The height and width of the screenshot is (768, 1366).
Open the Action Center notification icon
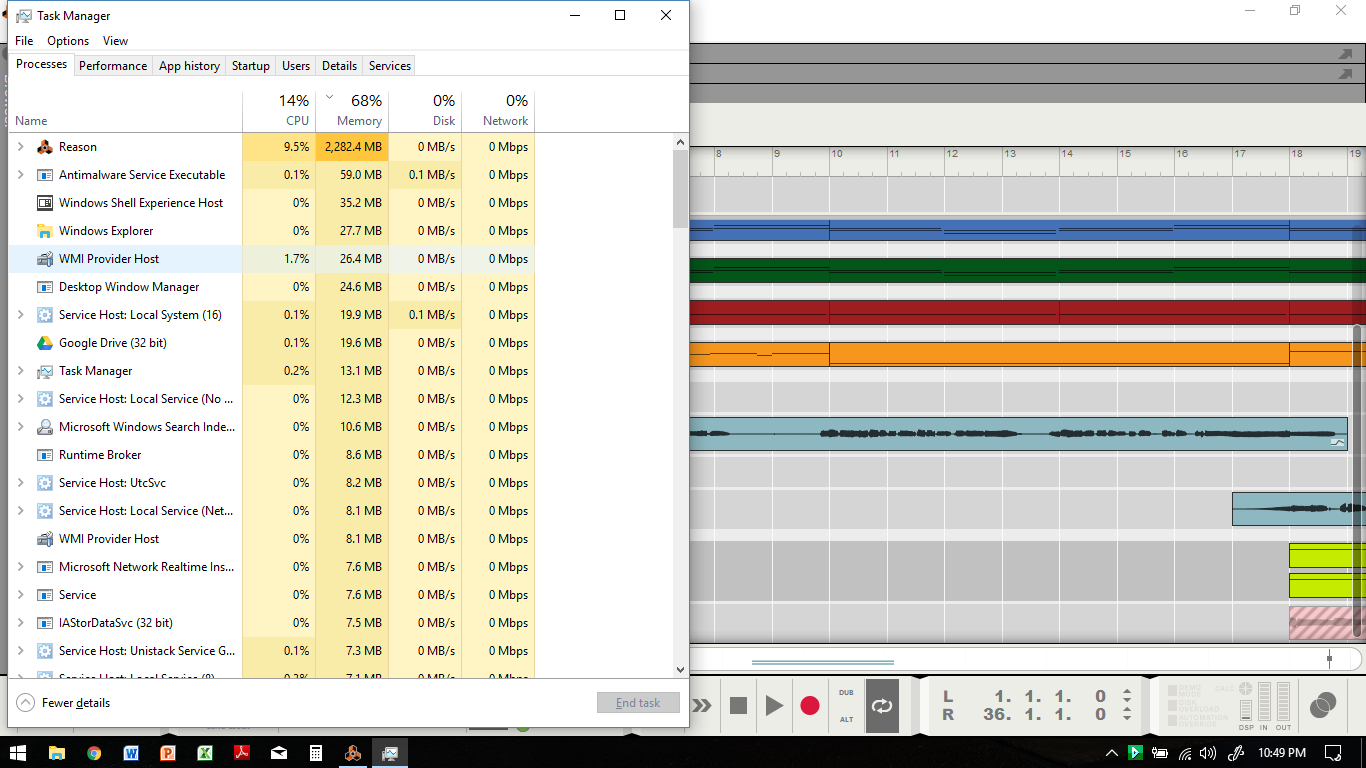(1333, 753)
